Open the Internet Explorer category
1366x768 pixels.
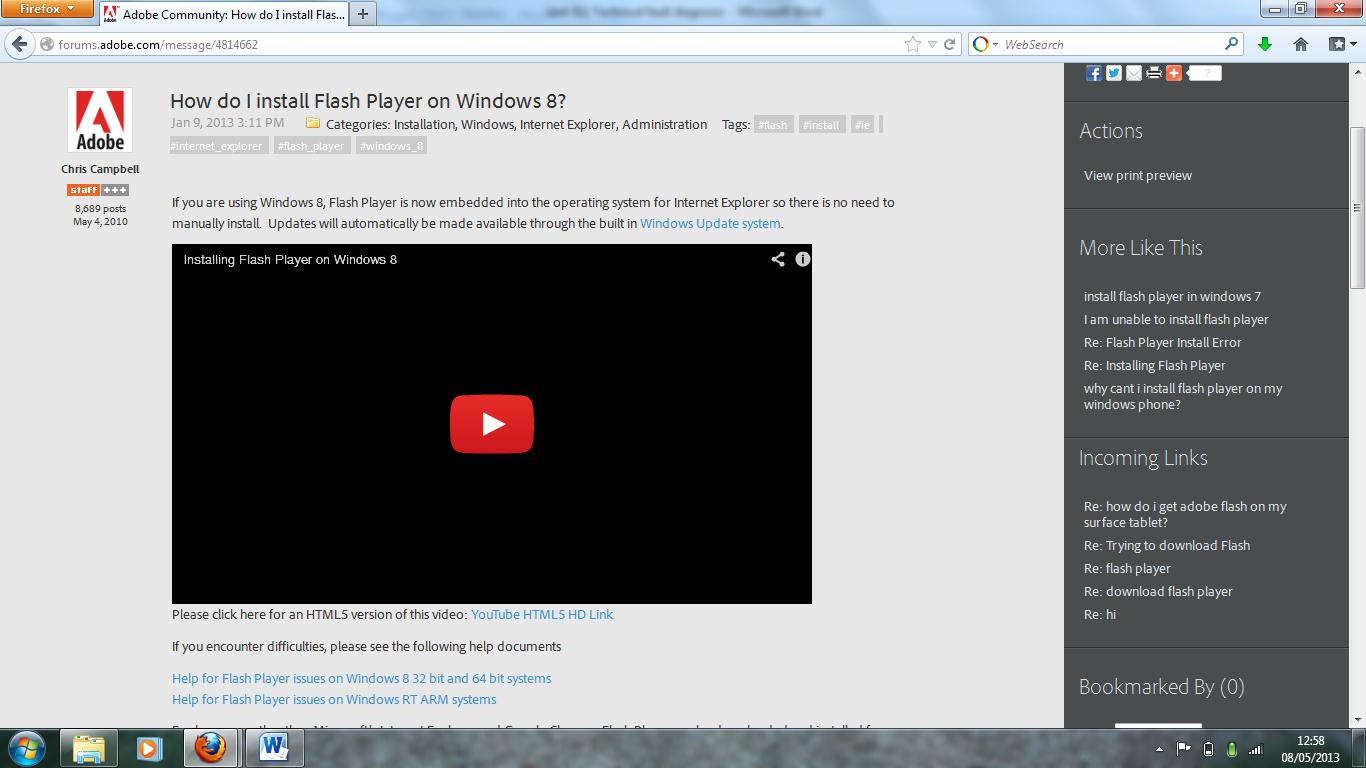[x=567, y=125]
